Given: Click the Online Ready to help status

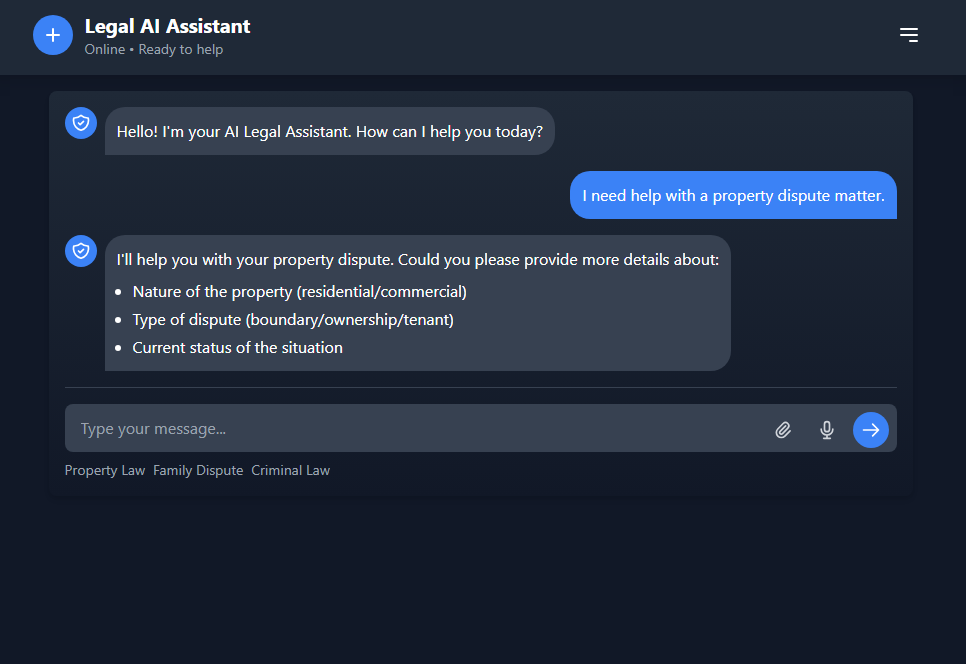Looking at the screenshot, I should (153, 50).
